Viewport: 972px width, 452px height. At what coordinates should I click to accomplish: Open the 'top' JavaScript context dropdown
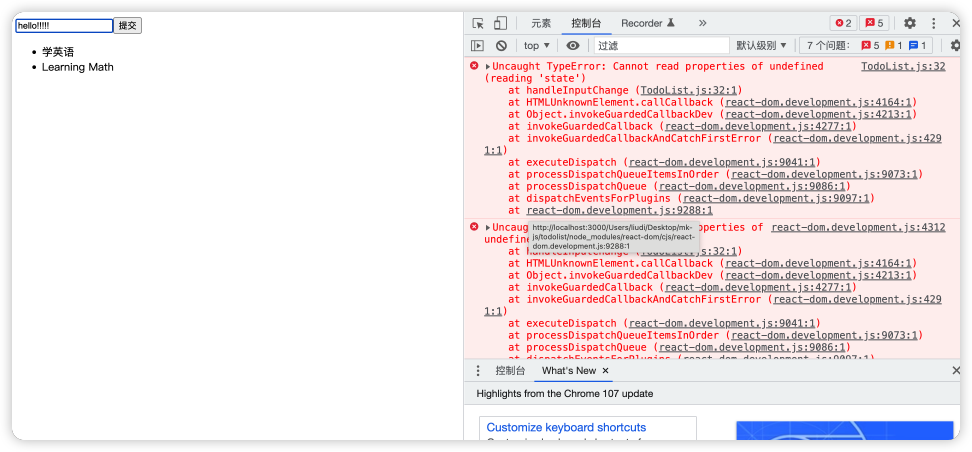pyautogui.click(x=537, y=45)
